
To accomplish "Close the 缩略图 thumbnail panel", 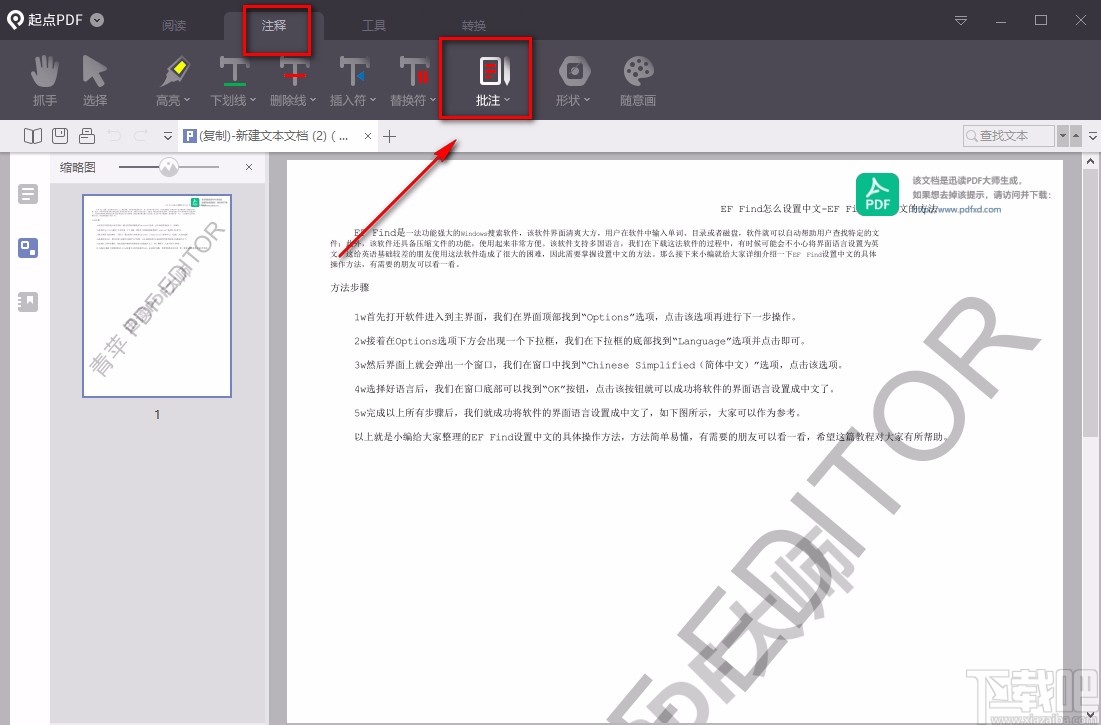I will (x=249, y=167).
